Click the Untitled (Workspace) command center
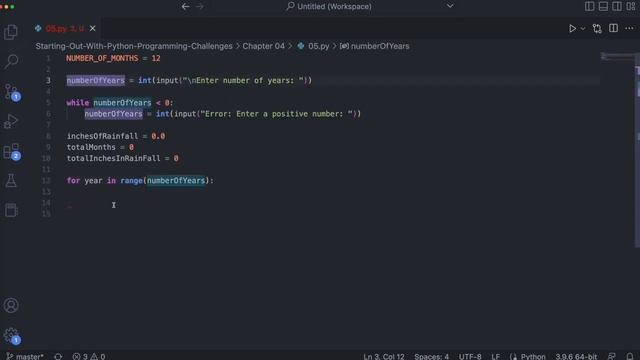The image size is (640, 360). coord(329,7)
